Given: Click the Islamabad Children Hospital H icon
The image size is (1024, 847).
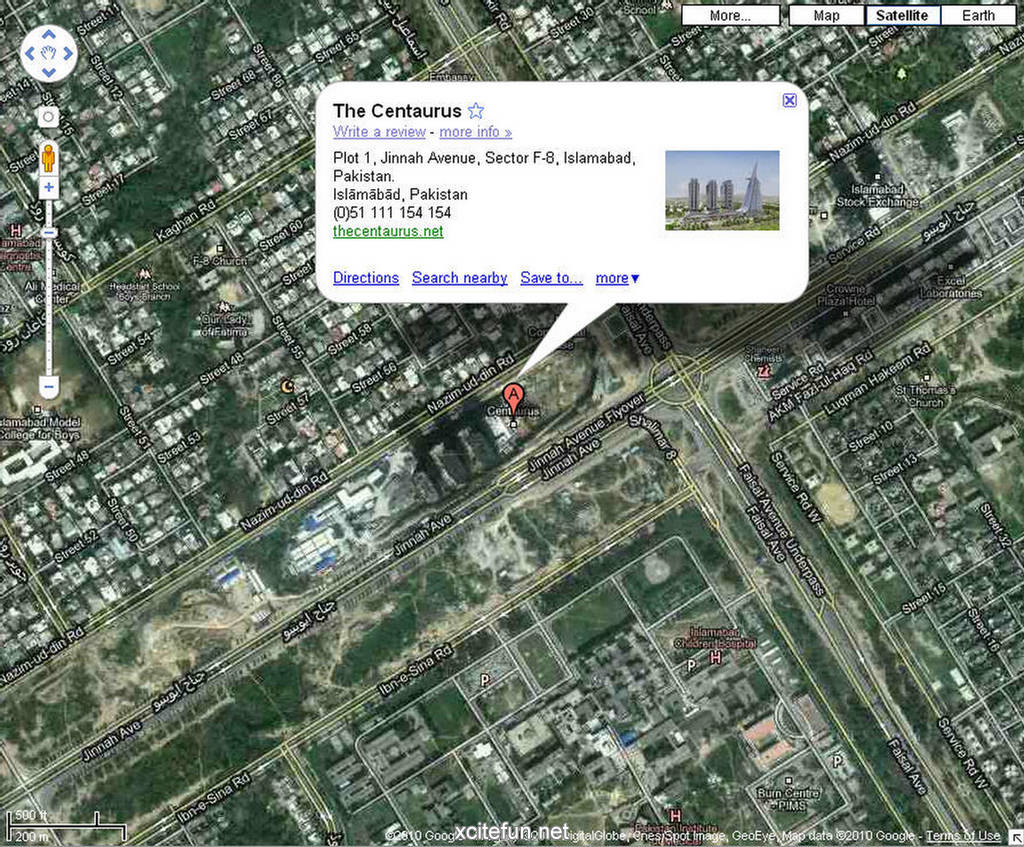Looking at the screenshot, I should point(715,659).
